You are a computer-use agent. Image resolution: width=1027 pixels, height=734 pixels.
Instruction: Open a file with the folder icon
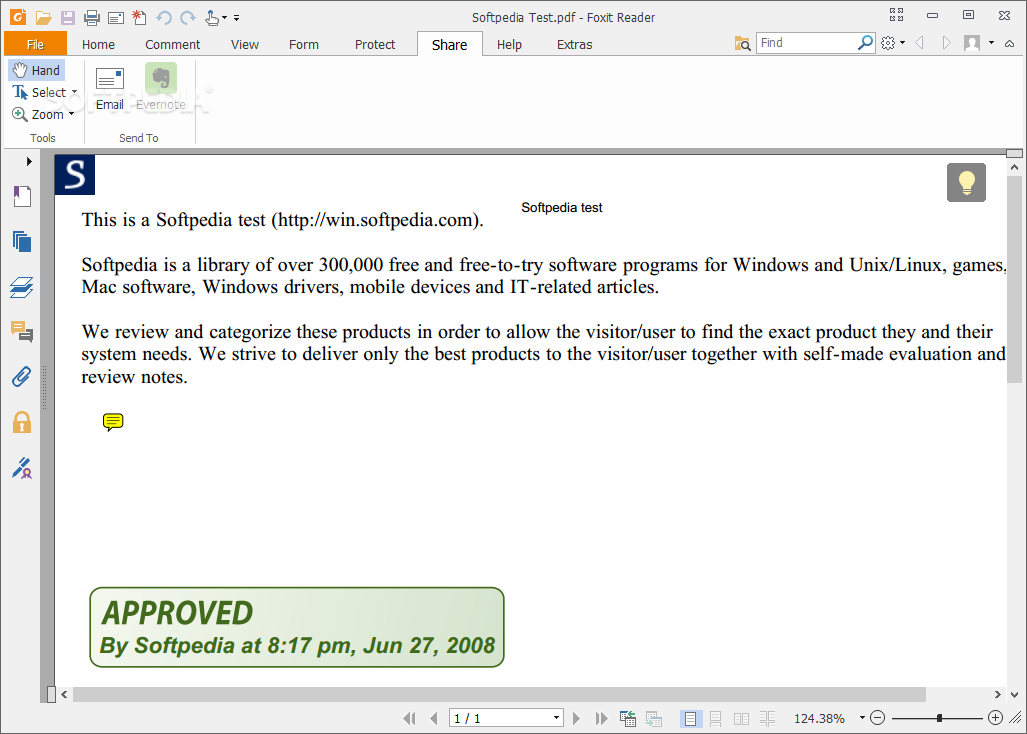43,18
